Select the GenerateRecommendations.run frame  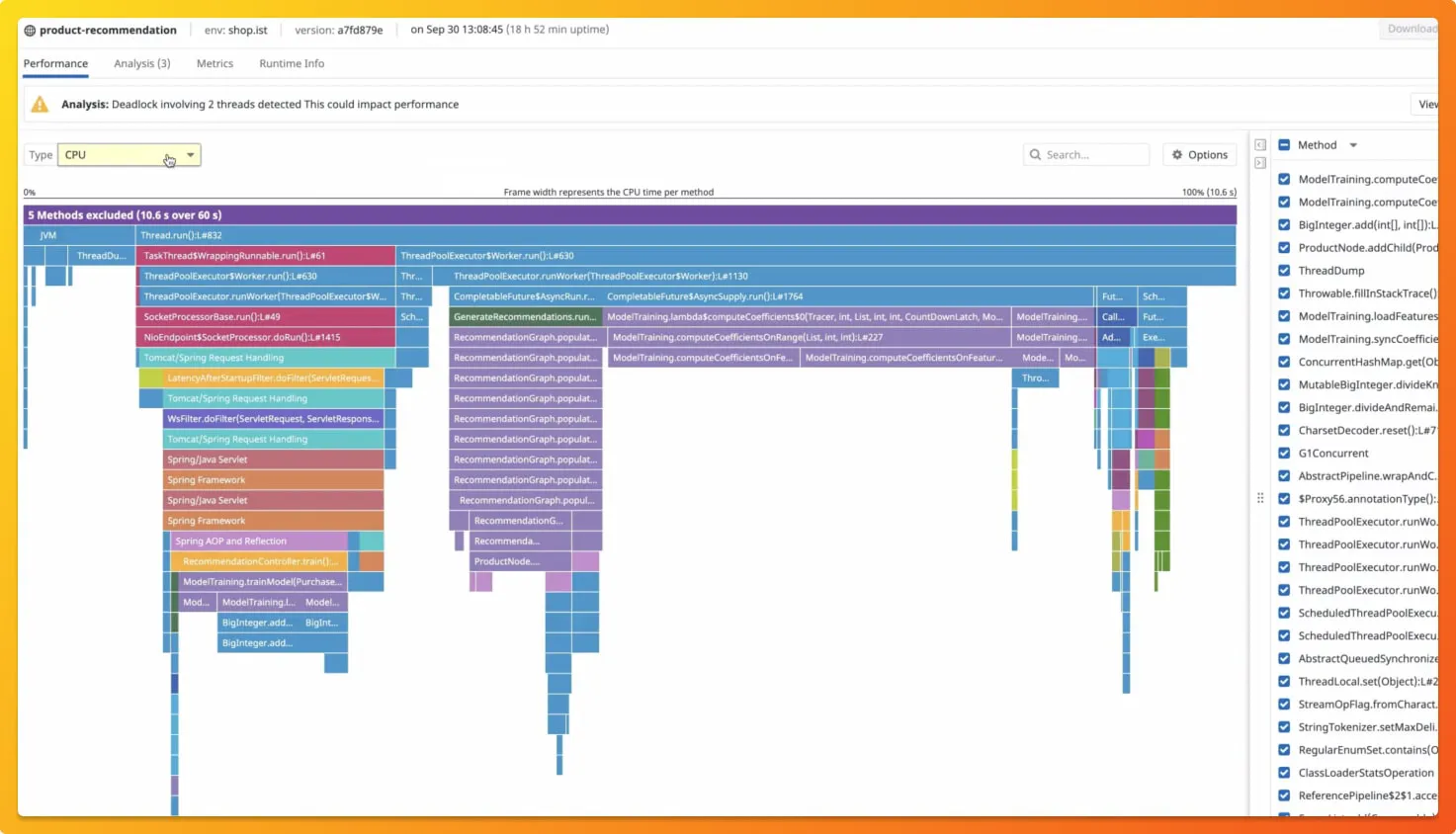coord(526,317)
